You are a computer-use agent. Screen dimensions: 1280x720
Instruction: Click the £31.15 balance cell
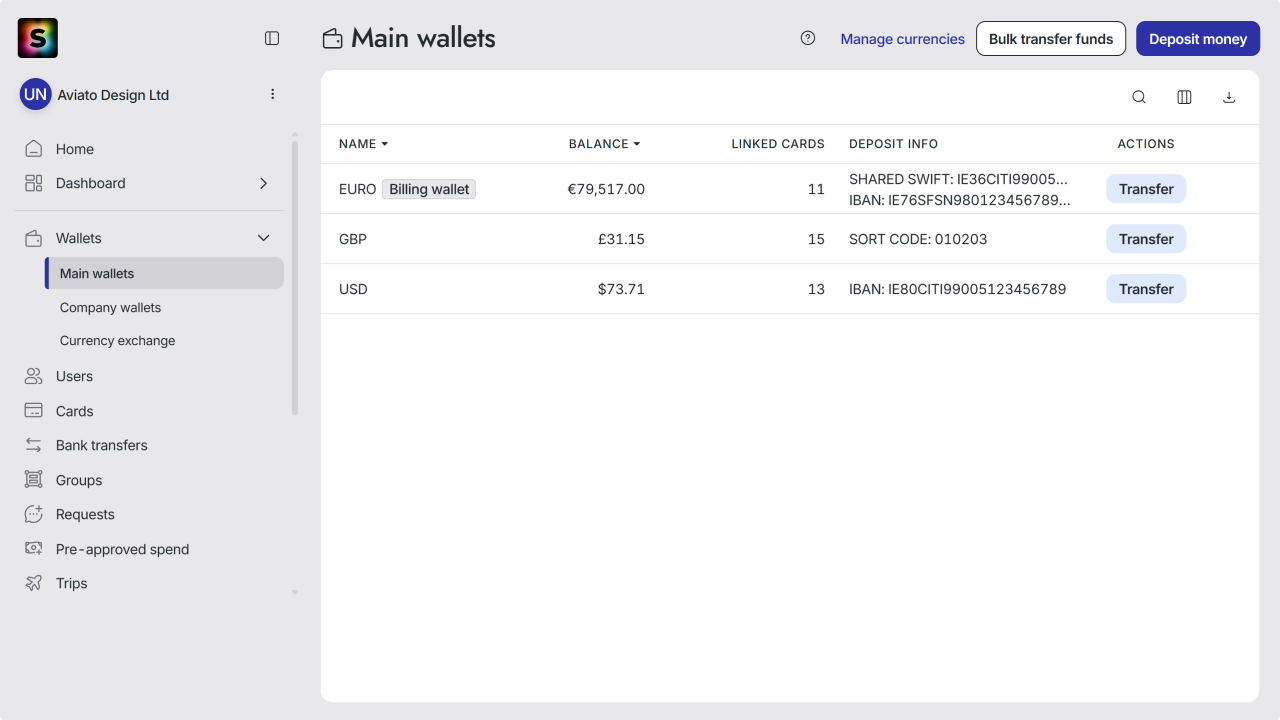[621, 239]
